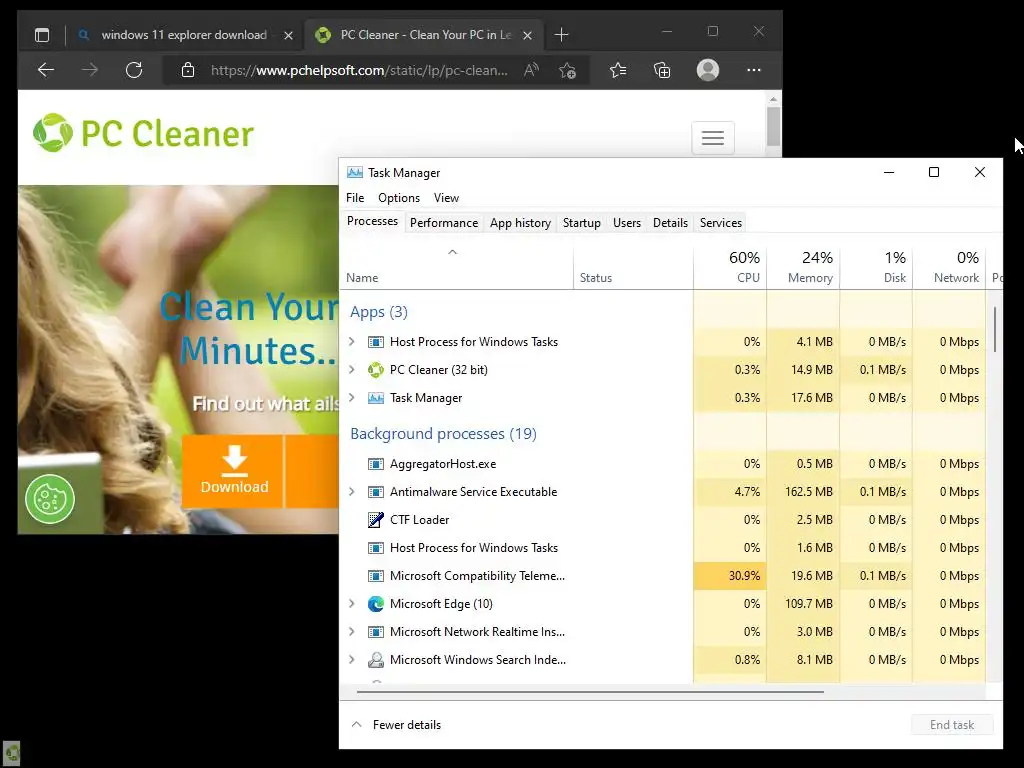
Task: Click the PC Cleaner tray icon at bottom-left
Action: (x=11, y=753)
